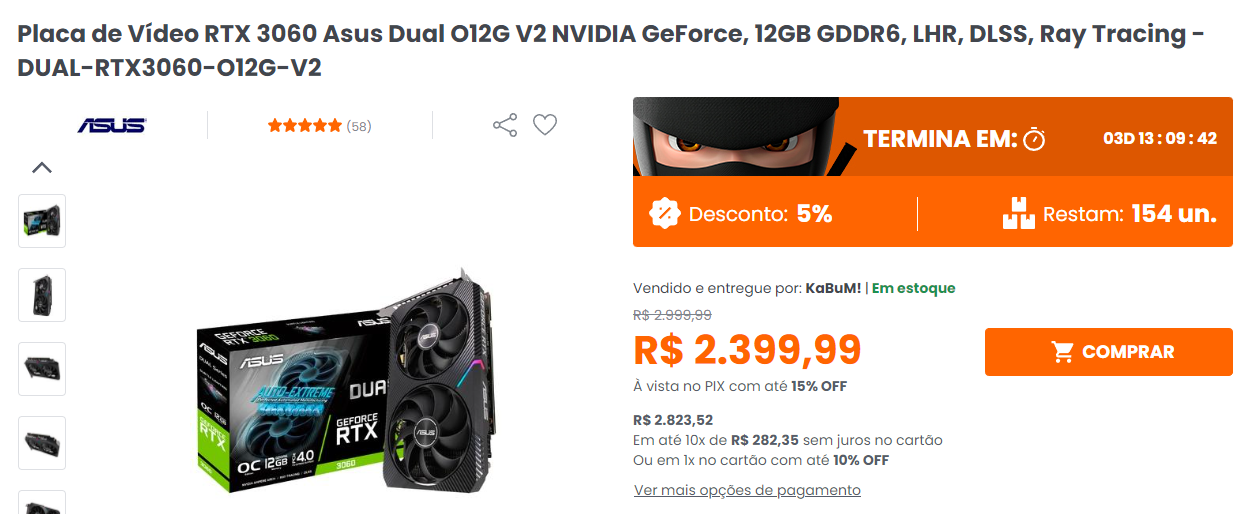
Task: Click the R$ 2.399,99 price
Action: 747,350
